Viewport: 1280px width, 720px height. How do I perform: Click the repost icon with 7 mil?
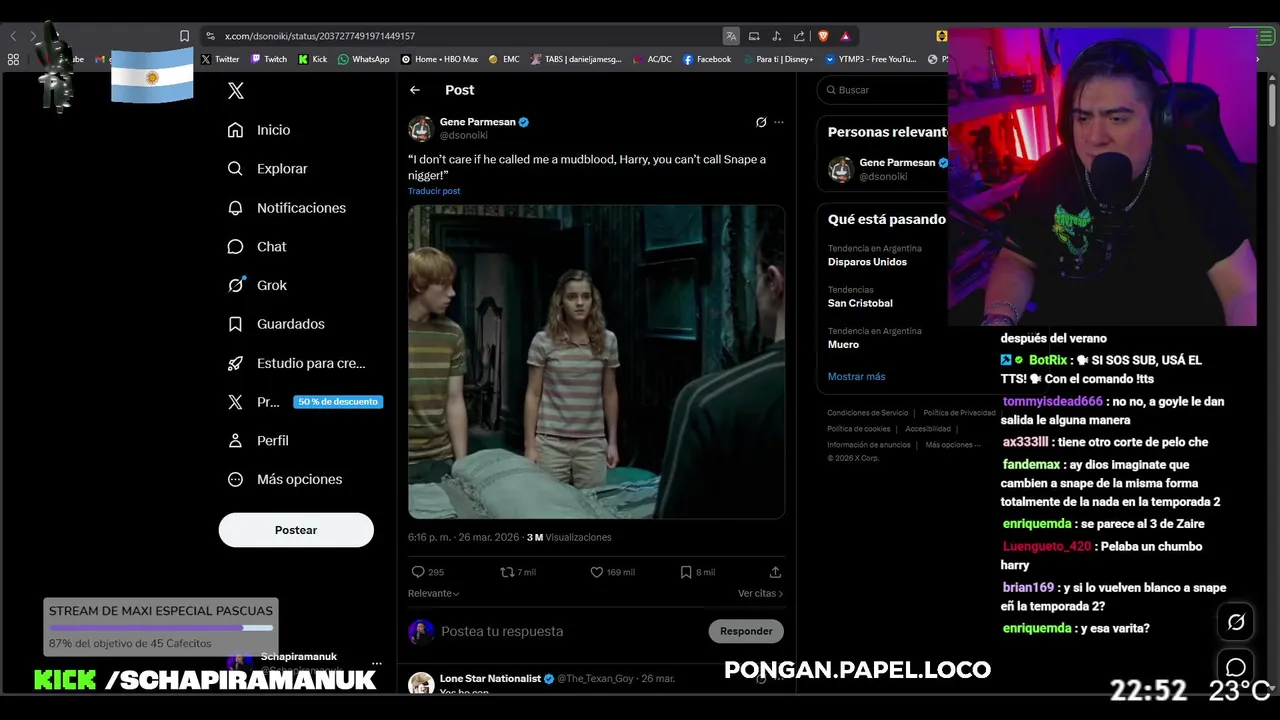point(507,572)
